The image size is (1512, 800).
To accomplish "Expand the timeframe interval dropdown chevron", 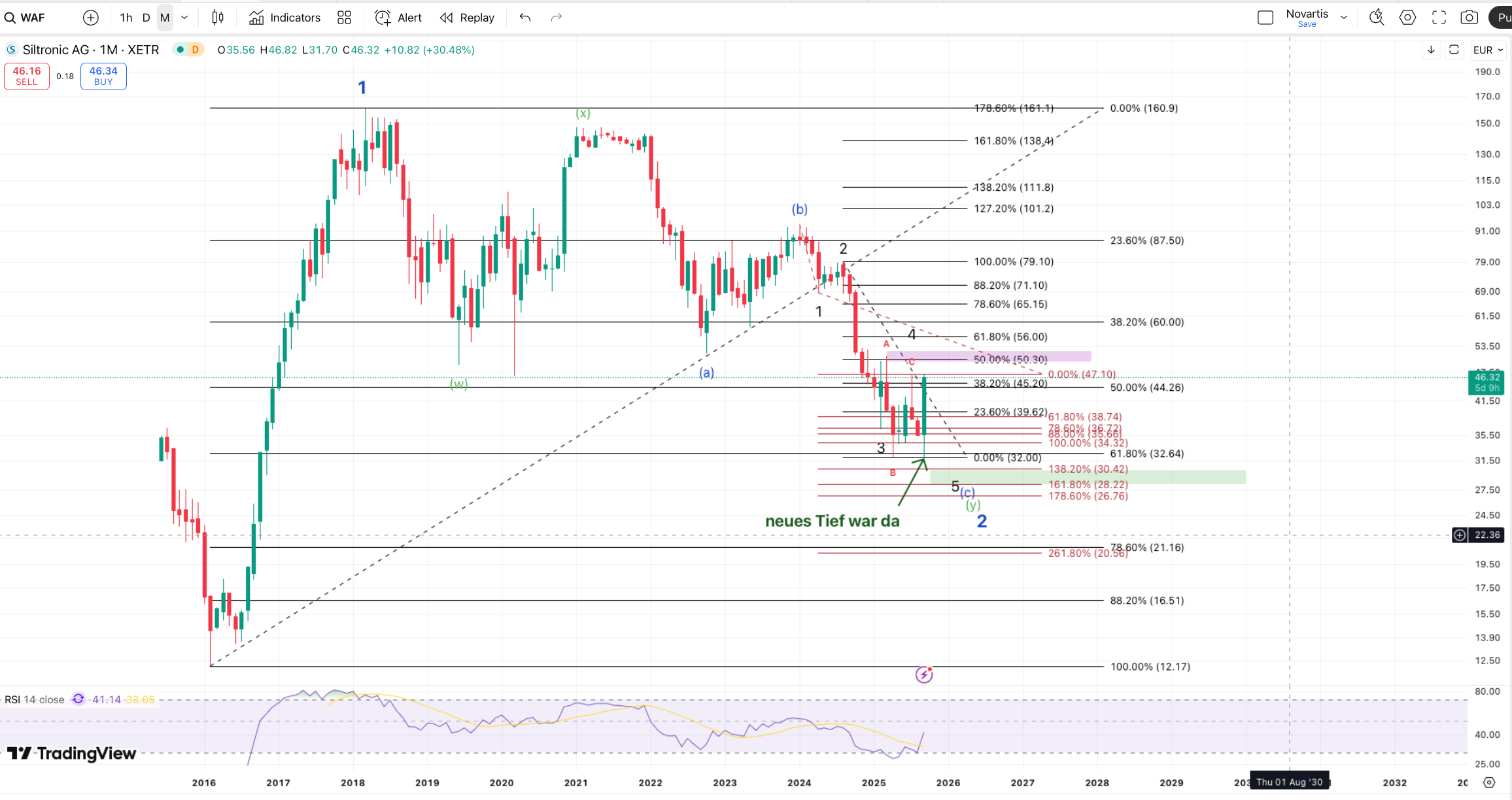I will click(184, 18).
